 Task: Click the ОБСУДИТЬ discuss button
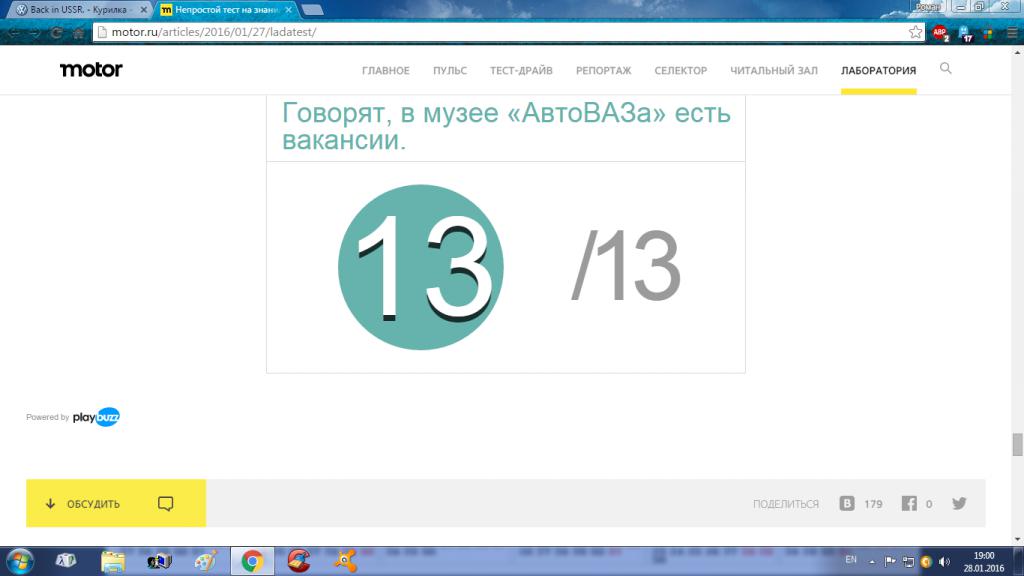tap(116, 504)
